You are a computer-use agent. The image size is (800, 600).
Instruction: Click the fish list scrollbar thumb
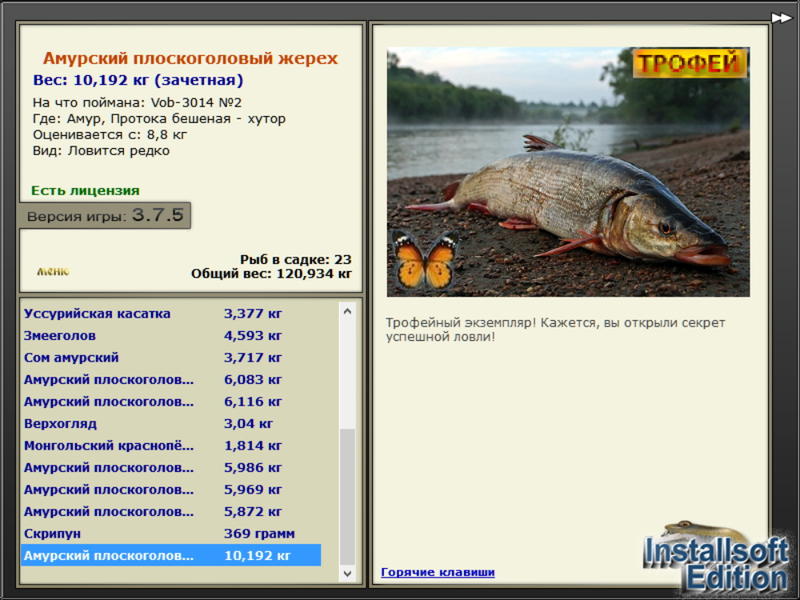pyautogui.click(x=347, y=496)
